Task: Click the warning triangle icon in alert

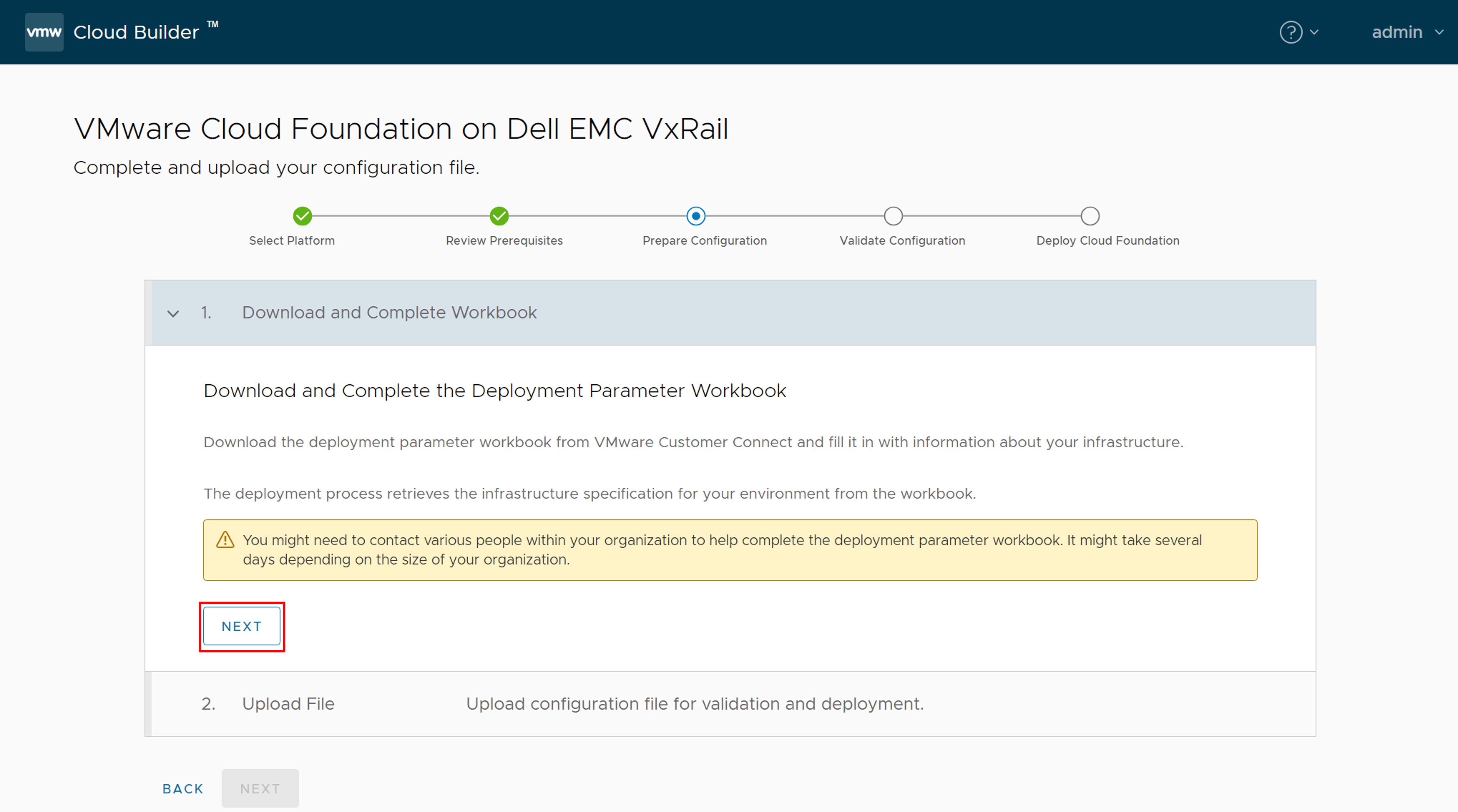Action: point(225,539)
